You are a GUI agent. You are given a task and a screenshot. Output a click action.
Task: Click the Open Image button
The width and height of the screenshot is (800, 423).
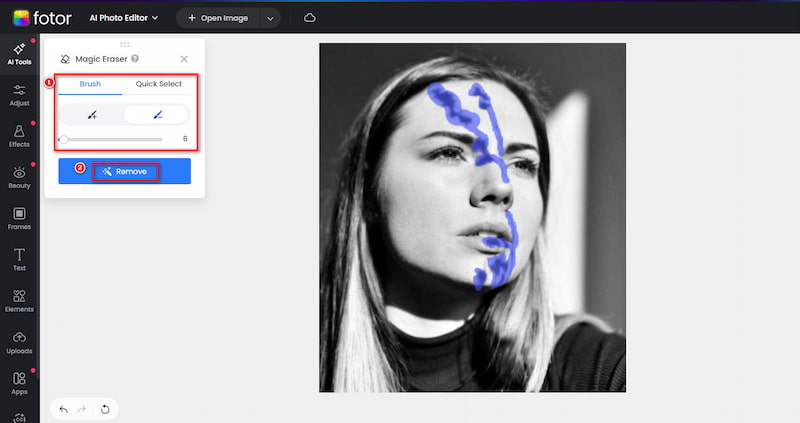coord(218,18)
